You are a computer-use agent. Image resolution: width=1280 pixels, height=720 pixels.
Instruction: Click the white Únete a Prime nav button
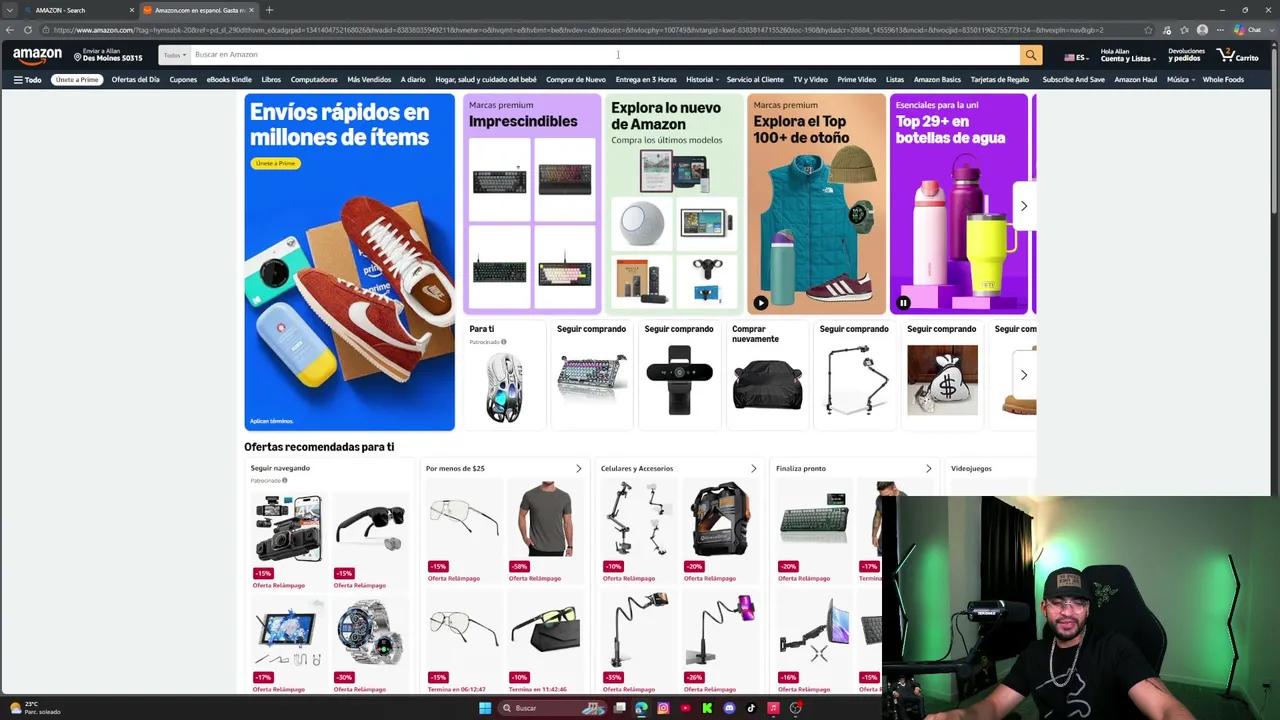[77, 80]
